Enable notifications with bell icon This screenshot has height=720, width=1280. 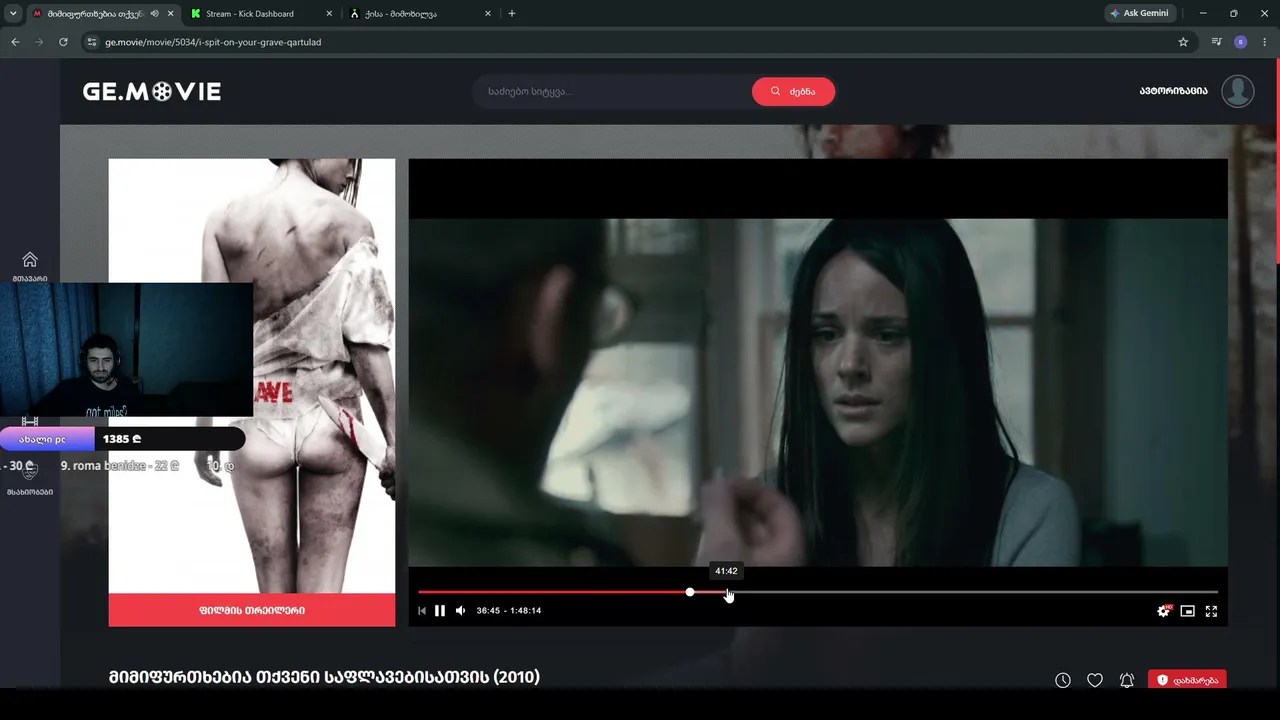1127,680
